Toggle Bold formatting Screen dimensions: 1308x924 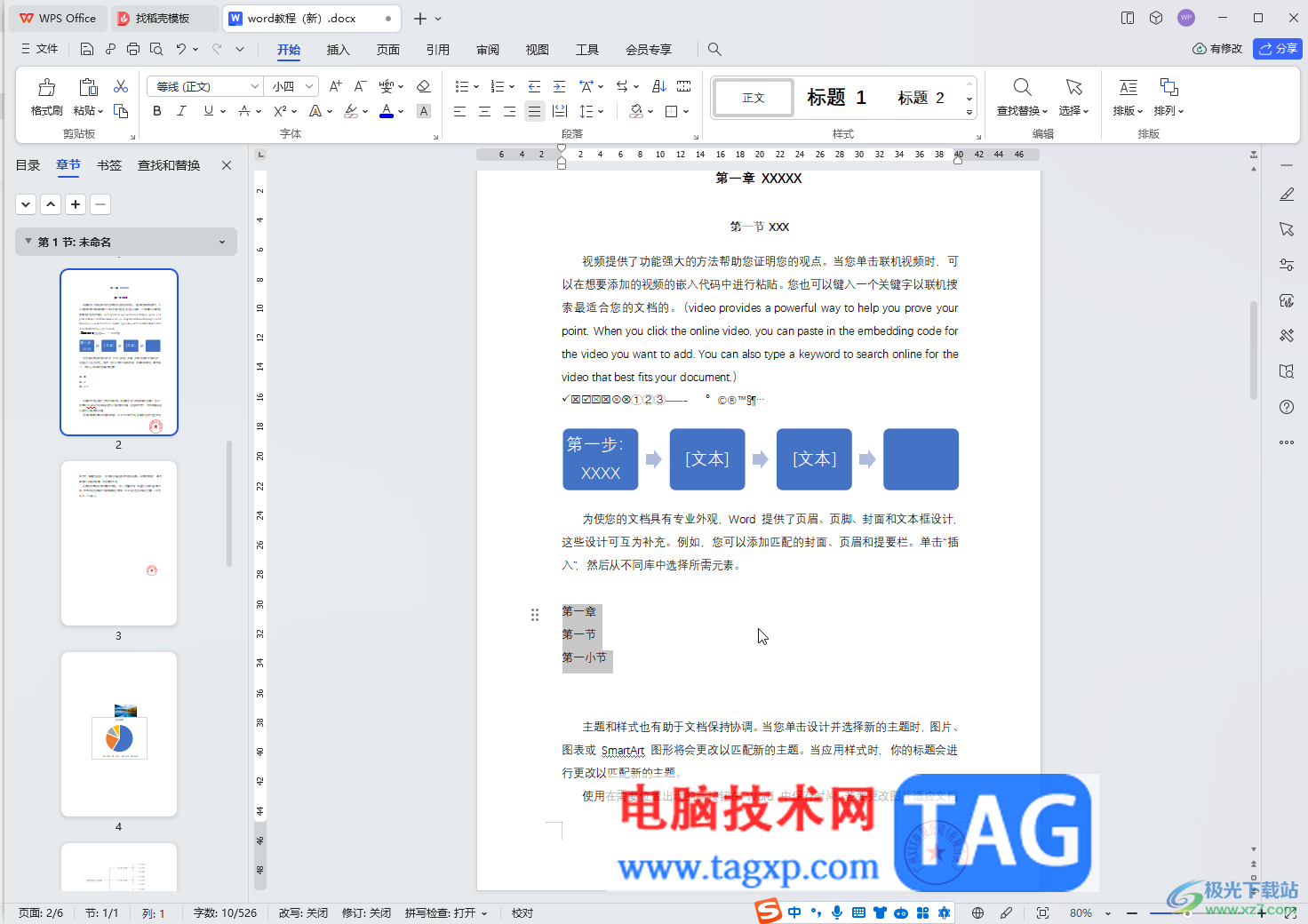click(x=157, y=111)
